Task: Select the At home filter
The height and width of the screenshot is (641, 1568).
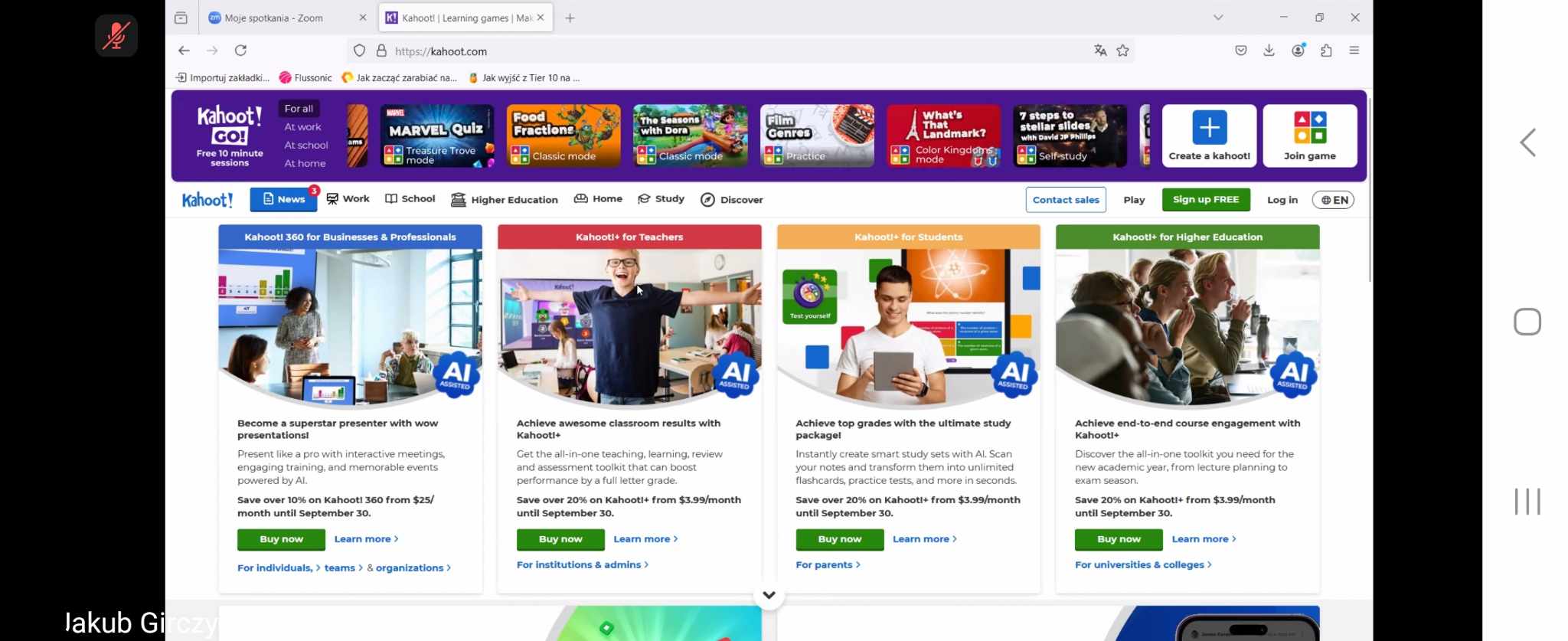Action: (x=305, y=163)
